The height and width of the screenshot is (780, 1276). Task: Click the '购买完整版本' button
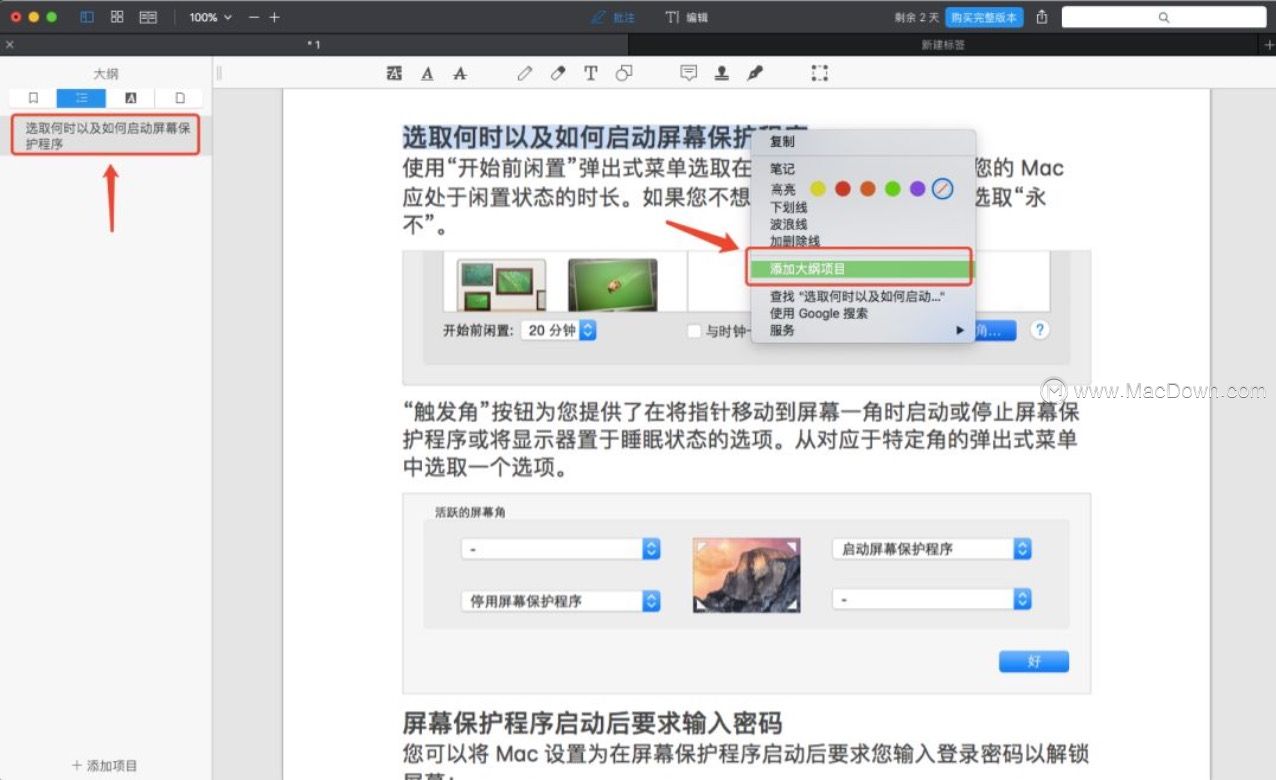click(985, 17)
